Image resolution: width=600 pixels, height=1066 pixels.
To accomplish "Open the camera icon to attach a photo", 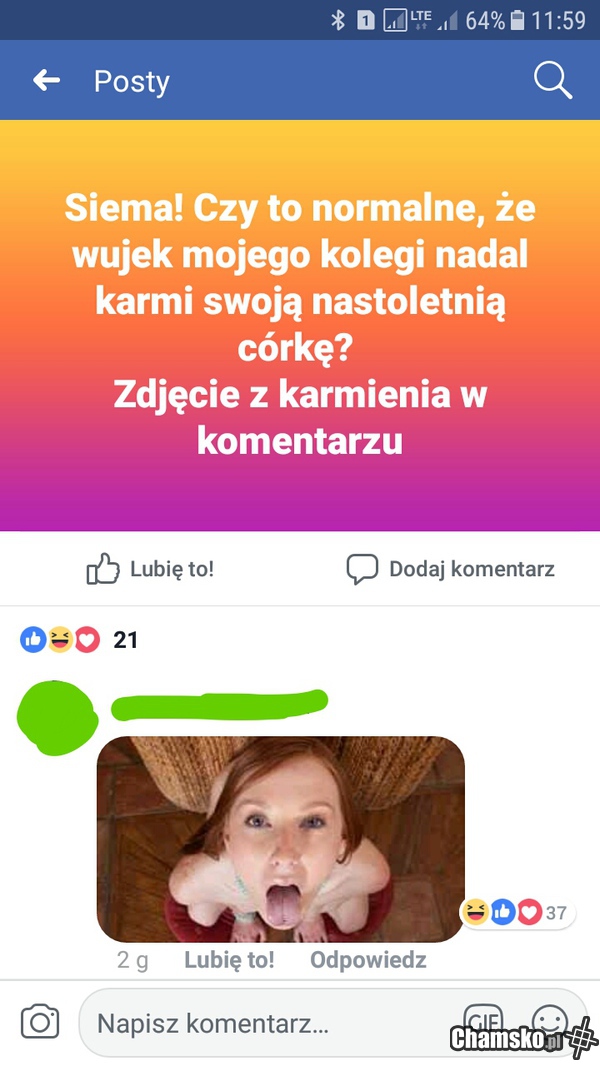I will [x=40, y=1022].
